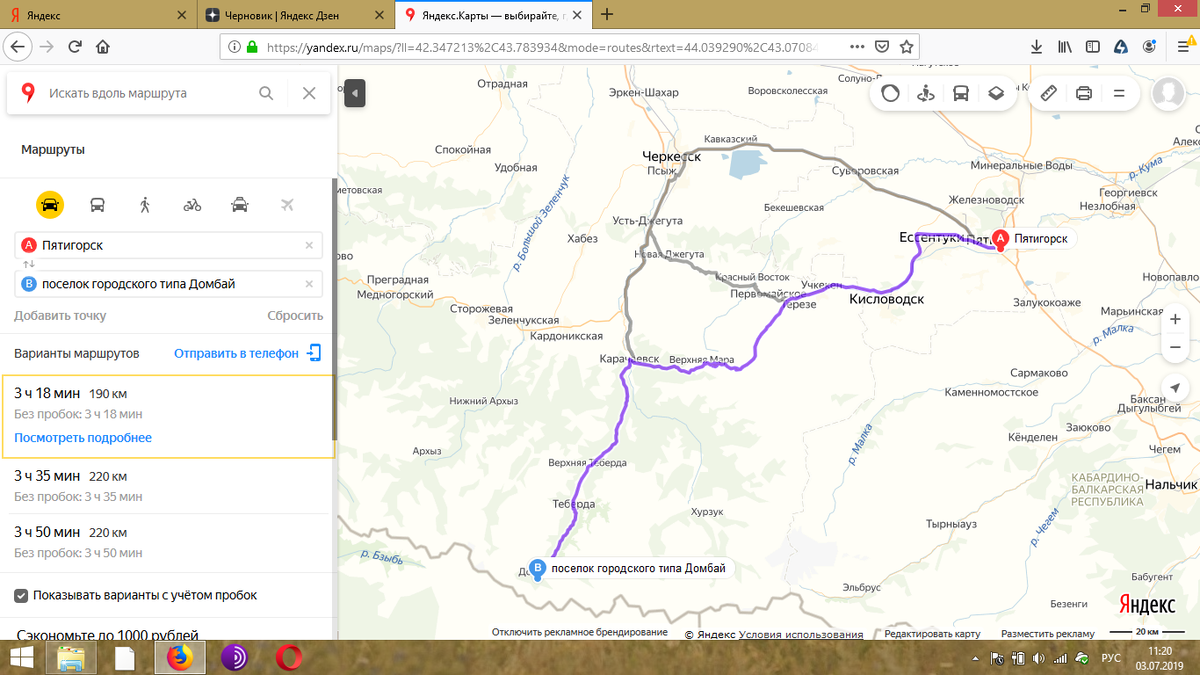Toggle traffic layer on the map
This screenshot has width=1200, height=675.
pyautogui.click(x=890, y=94)
